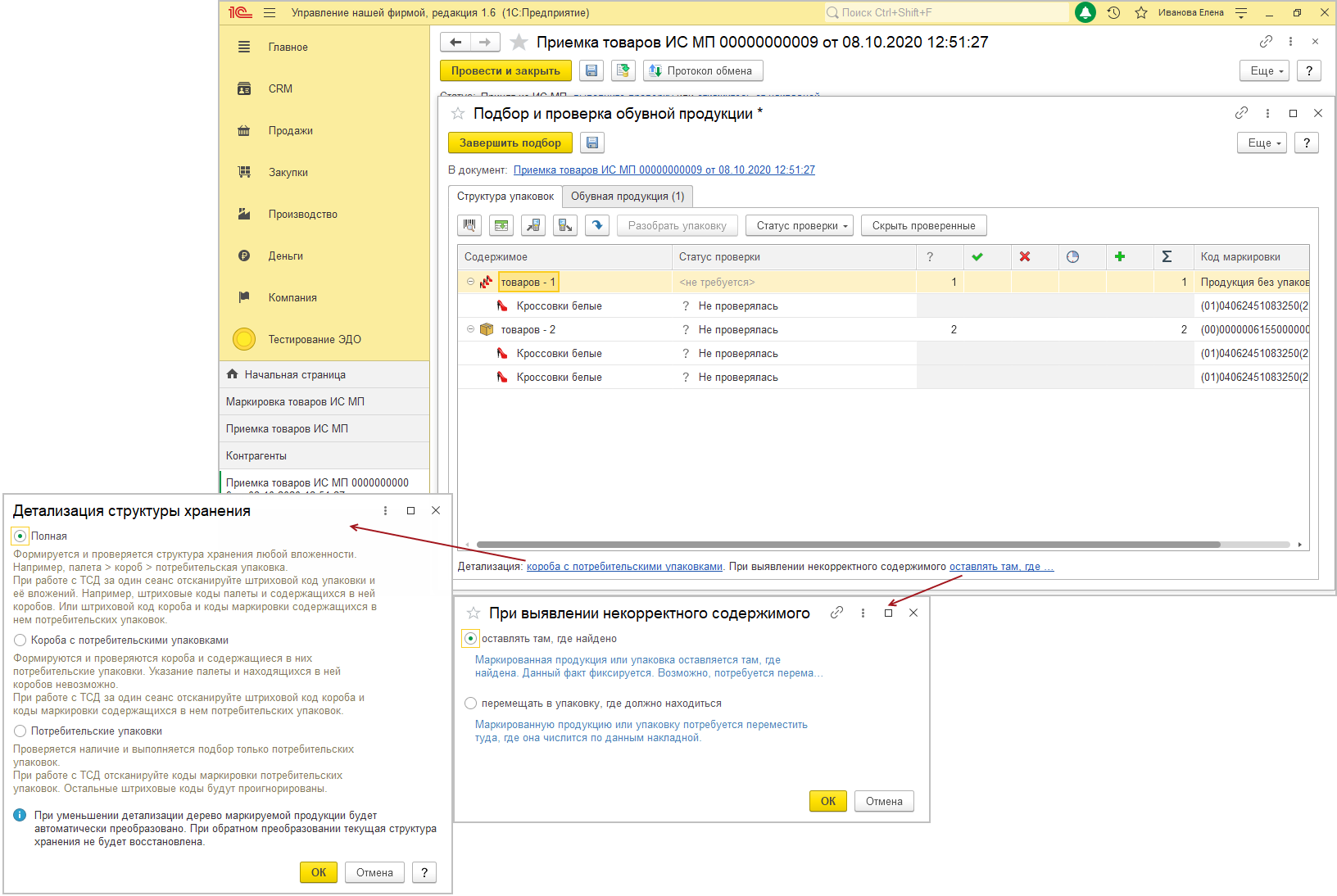
Task: Open Еще menu of Приемка товаров document
Action: point(1265,71)
